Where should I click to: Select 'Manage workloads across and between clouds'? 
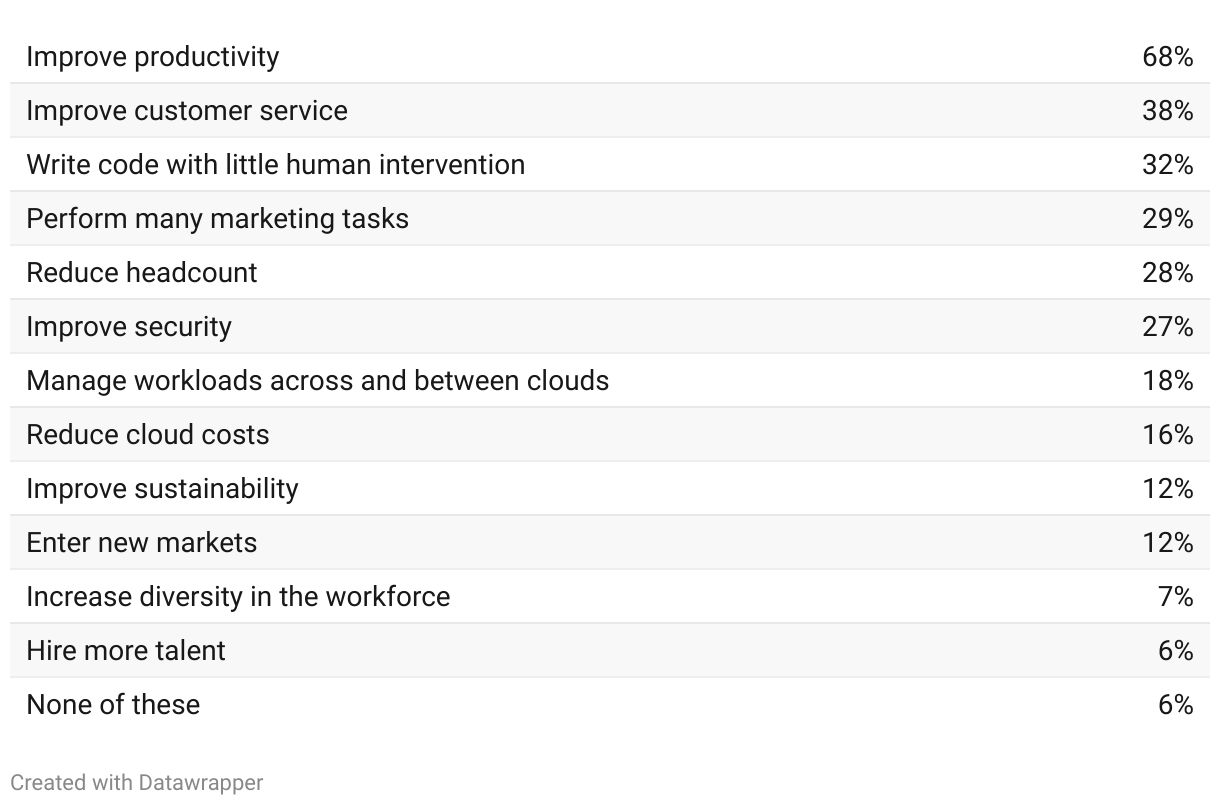[317, 381]
